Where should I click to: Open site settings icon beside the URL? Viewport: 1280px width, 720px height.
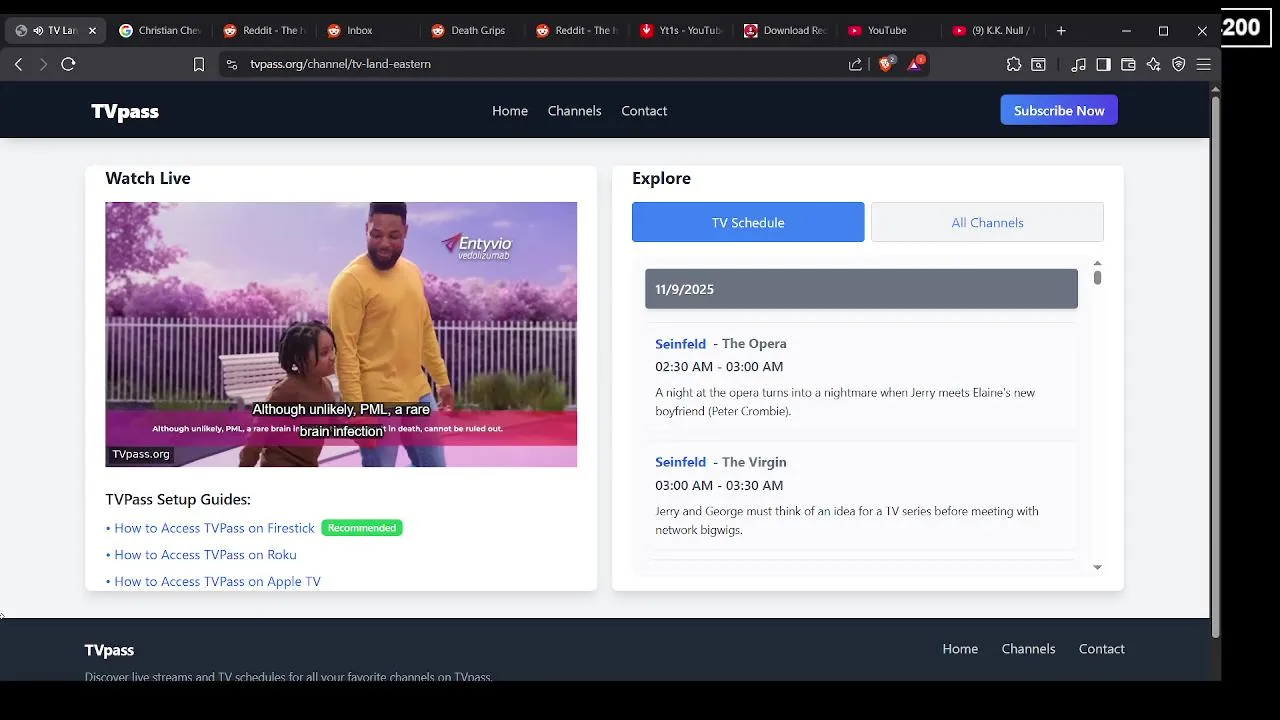(x=232, y=64)
